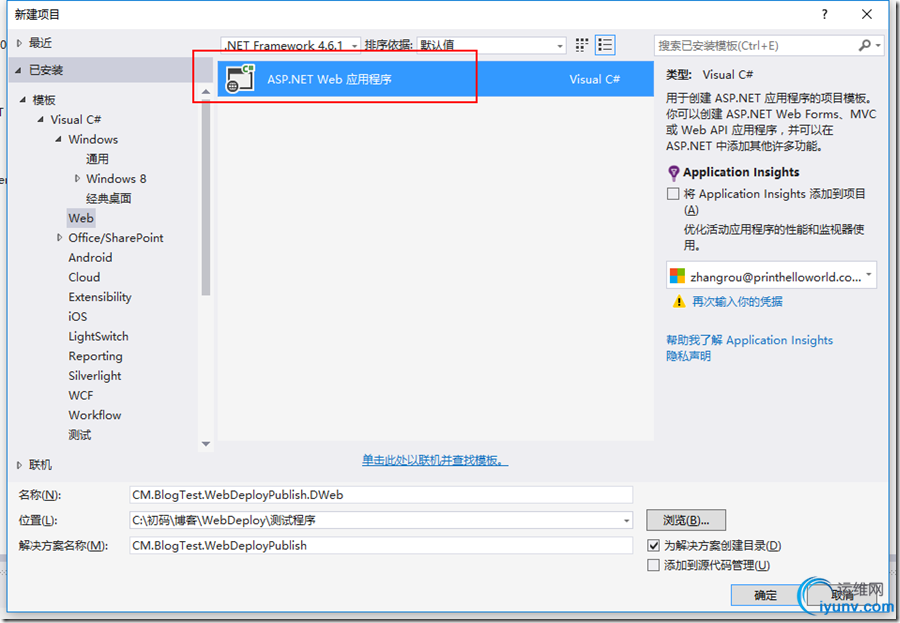Expand the Office/SharePoint tree node
Screen dimensions: 900x623
pyautogui.click(x=59, y=238)
